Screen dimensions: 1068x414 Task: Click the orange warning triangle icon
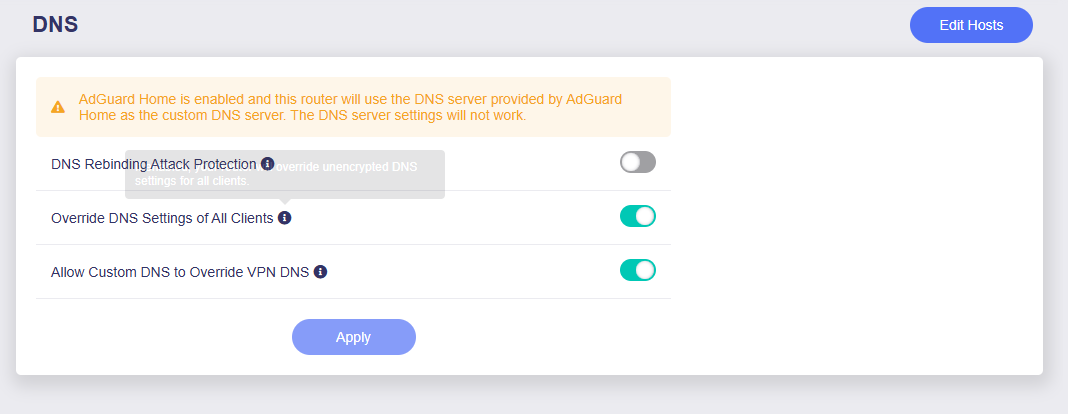[58, 107]
